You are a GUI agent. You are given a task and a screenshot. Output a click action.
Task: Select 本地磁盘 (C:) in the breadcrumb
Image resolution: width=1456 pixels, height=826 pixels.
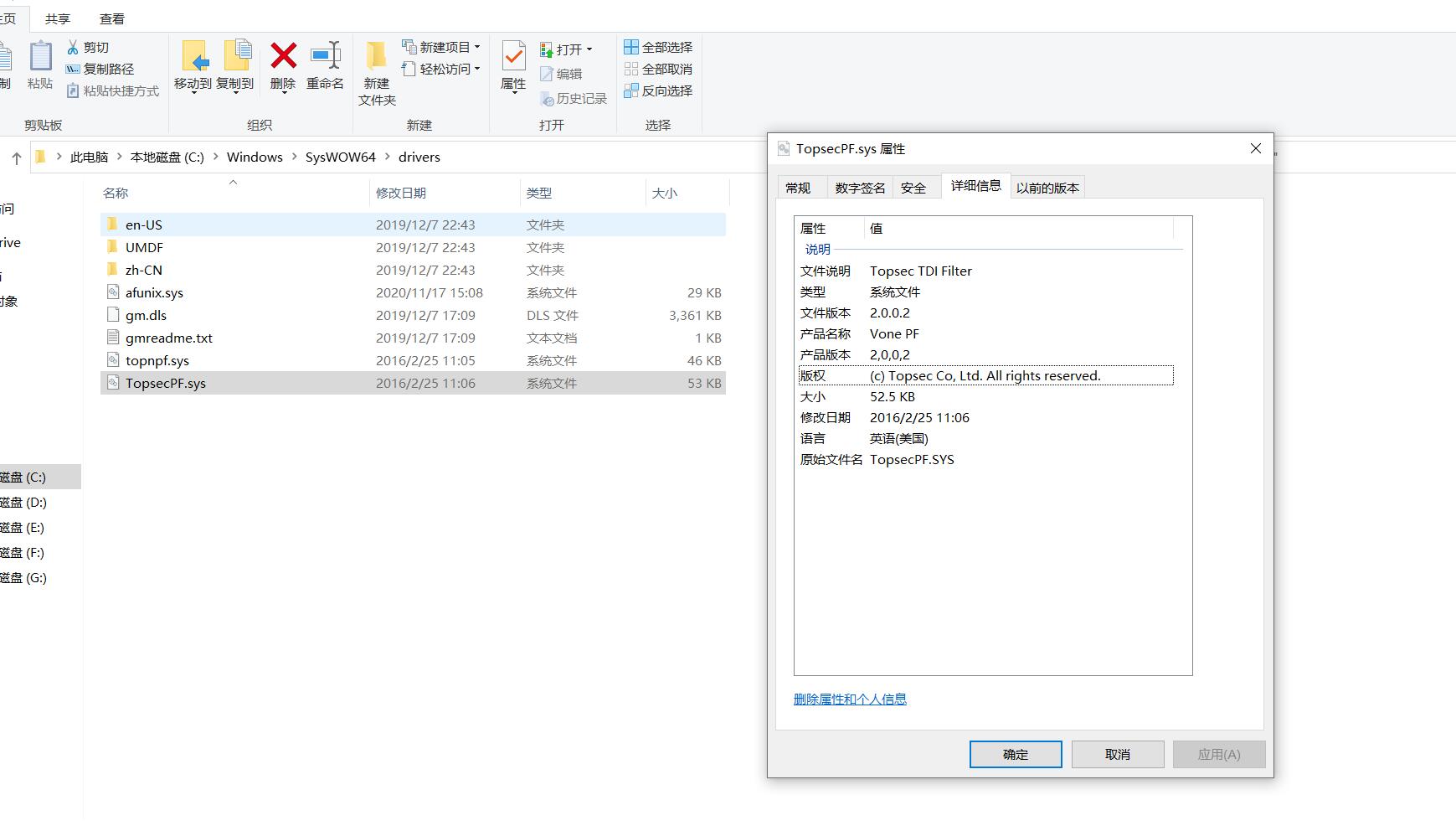click(167, 157)
